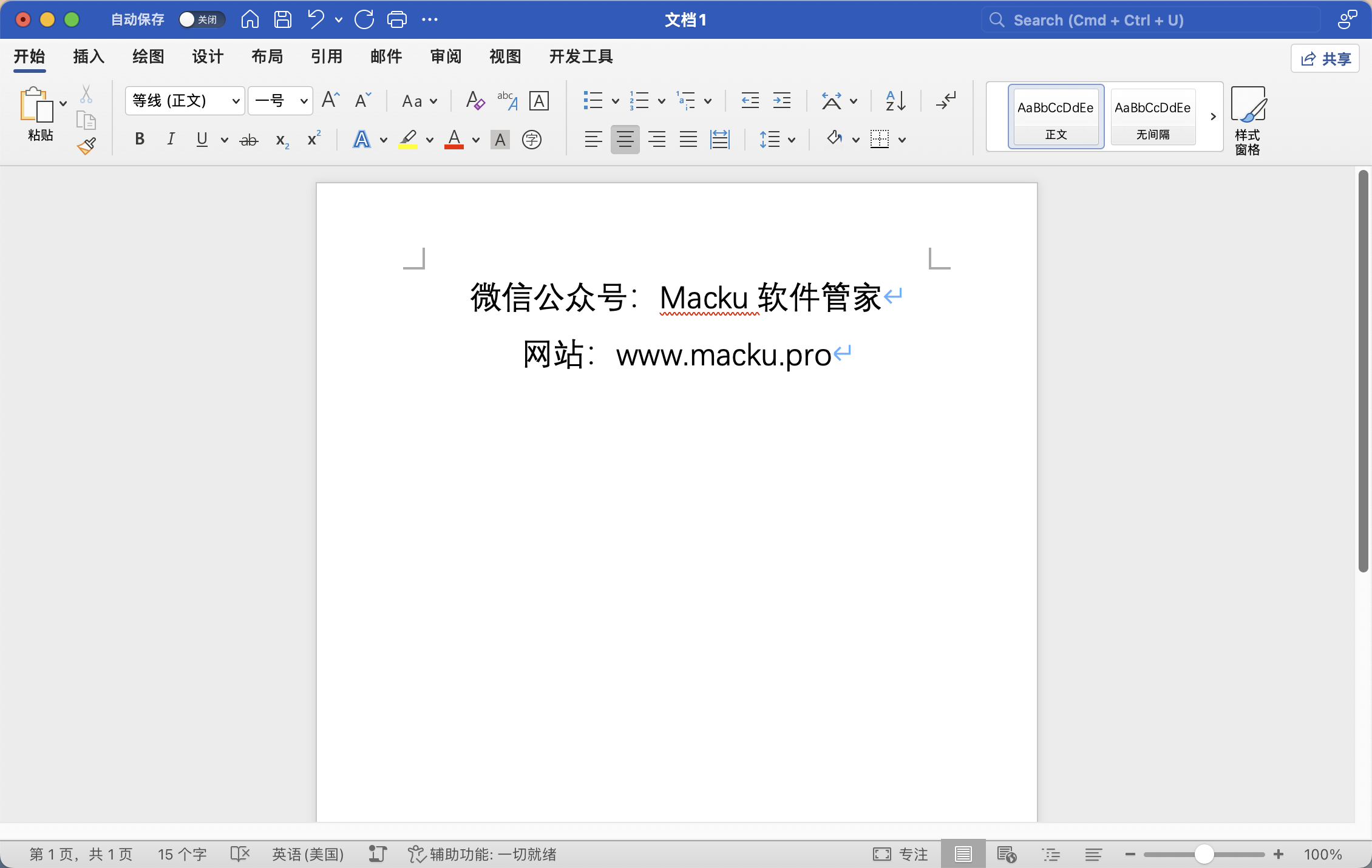Open the font size dropdown

(304, 101)
